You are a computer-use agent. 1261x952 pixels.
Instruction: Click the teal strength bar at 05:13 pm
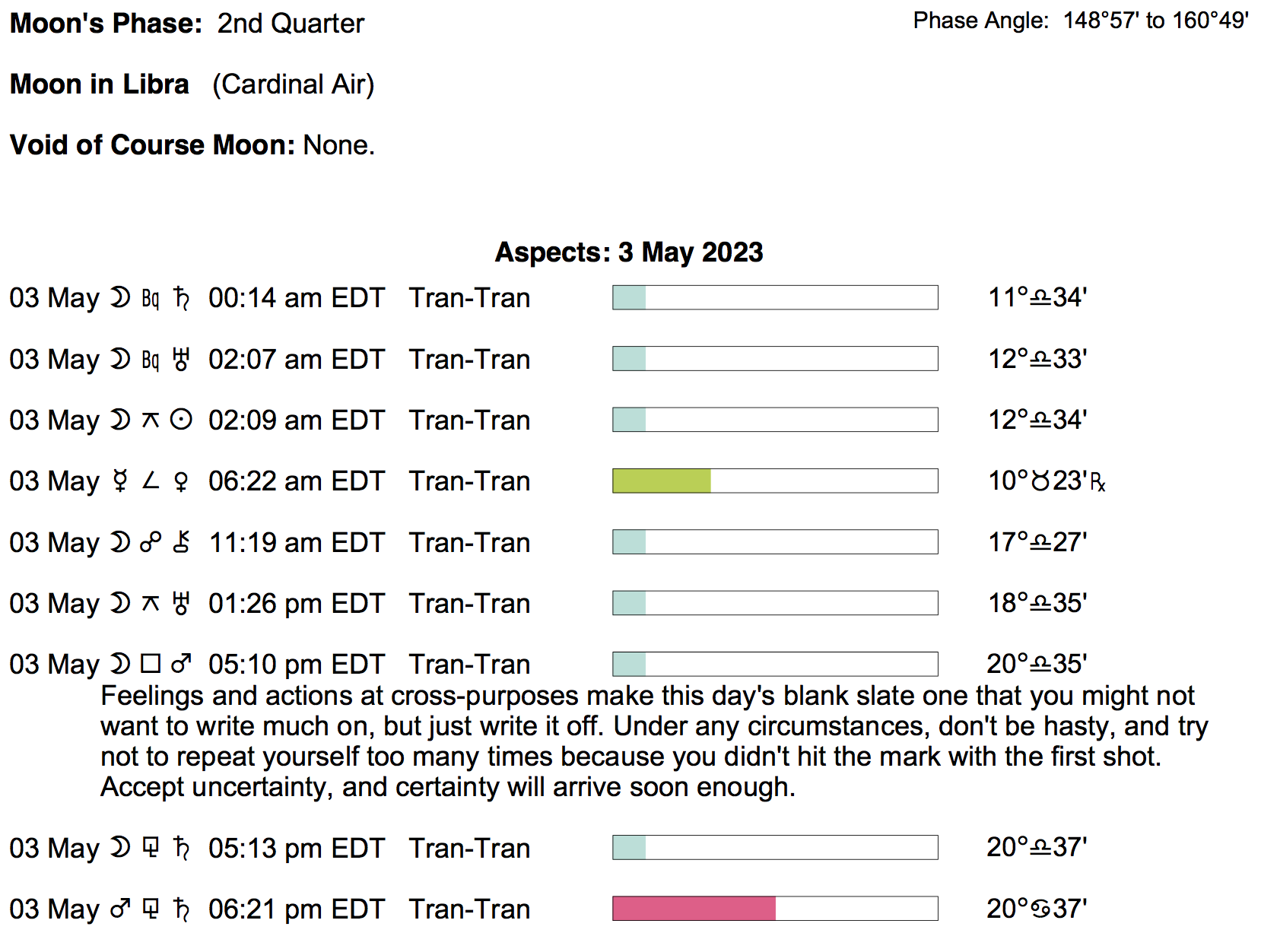[630, 847]
